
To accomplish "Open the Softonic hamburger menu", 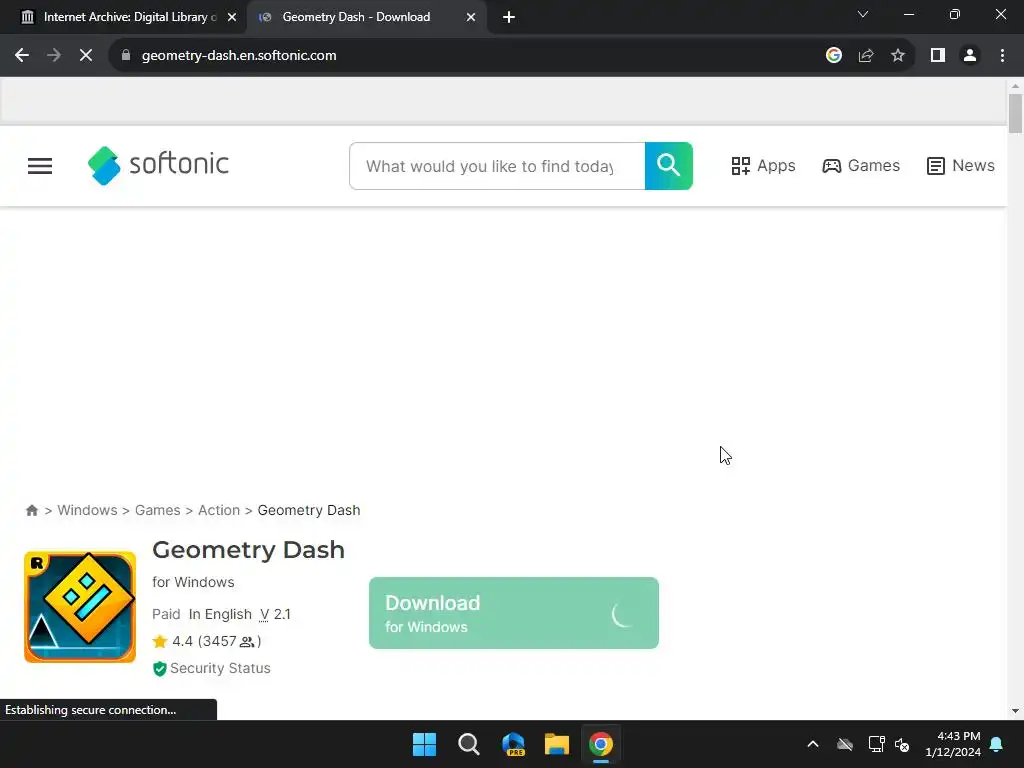I will 40,166.
